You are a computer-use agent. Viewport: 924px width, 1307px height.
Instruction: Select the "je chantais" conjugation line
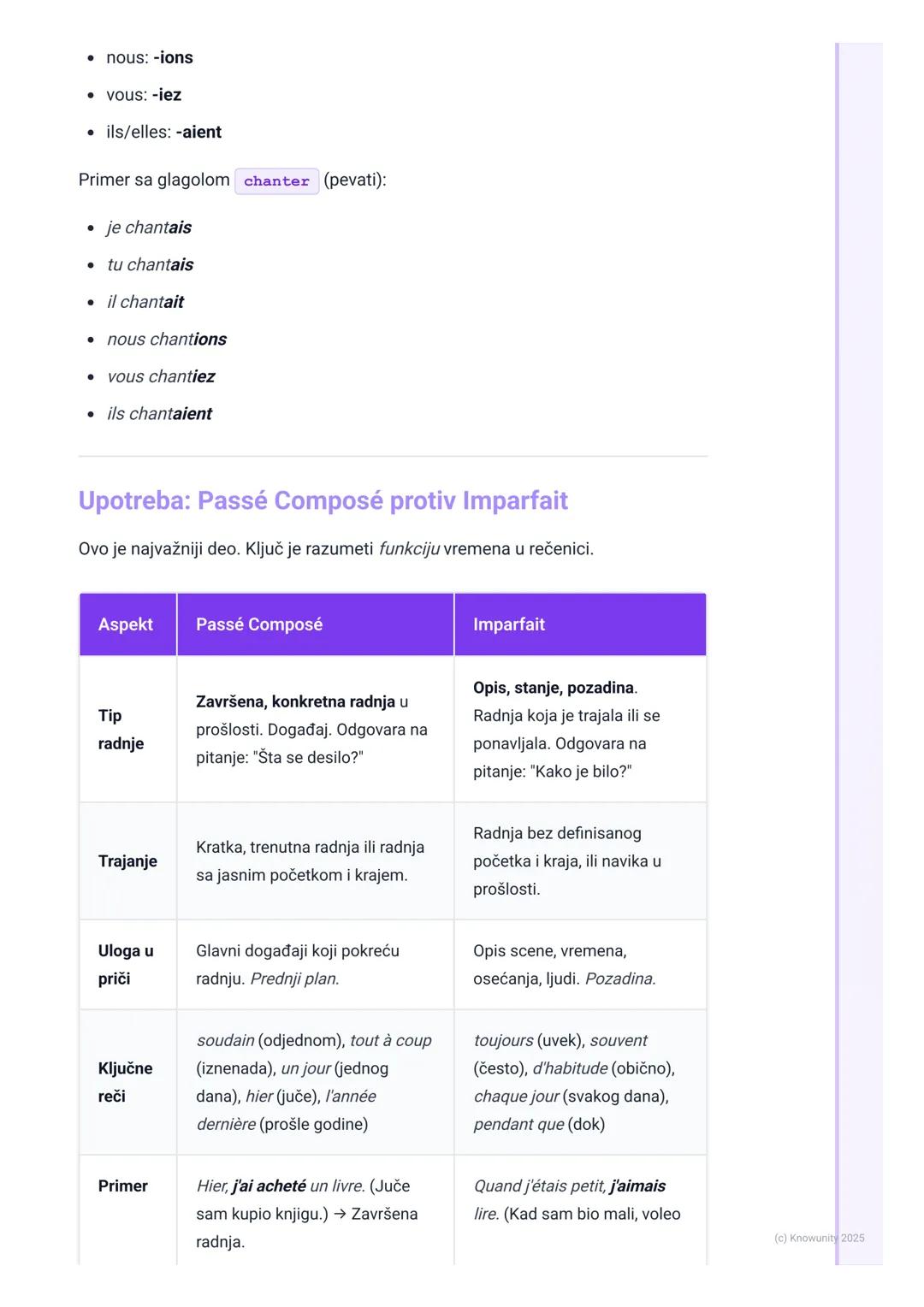150,228
